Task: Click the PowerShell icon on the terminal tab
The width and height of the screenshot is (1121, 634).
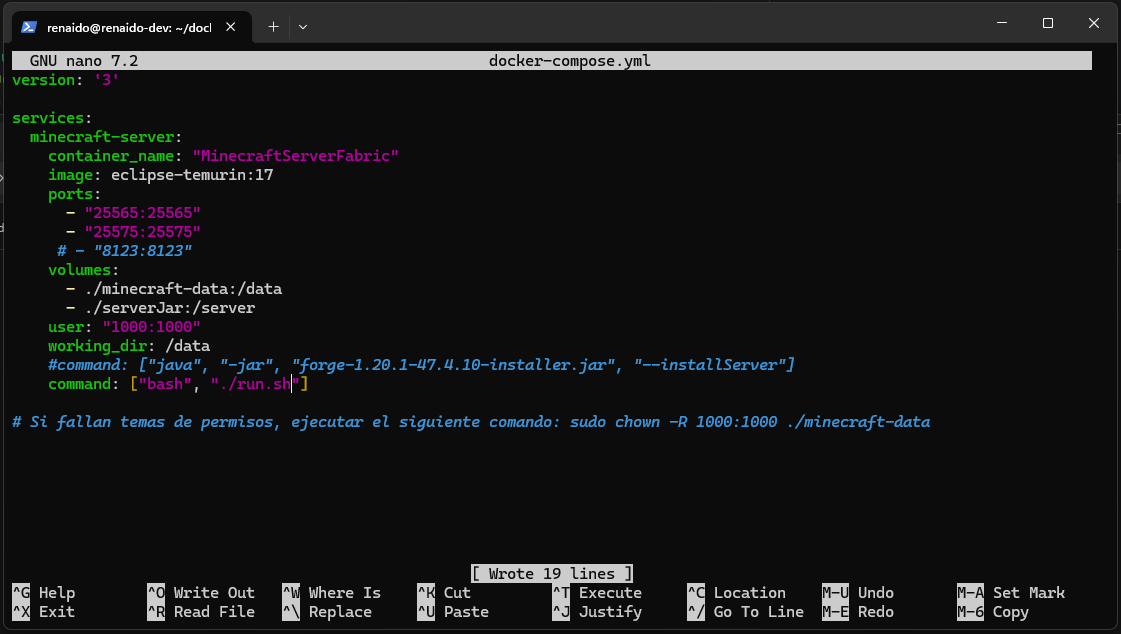Action: click(x=29, y=27)
